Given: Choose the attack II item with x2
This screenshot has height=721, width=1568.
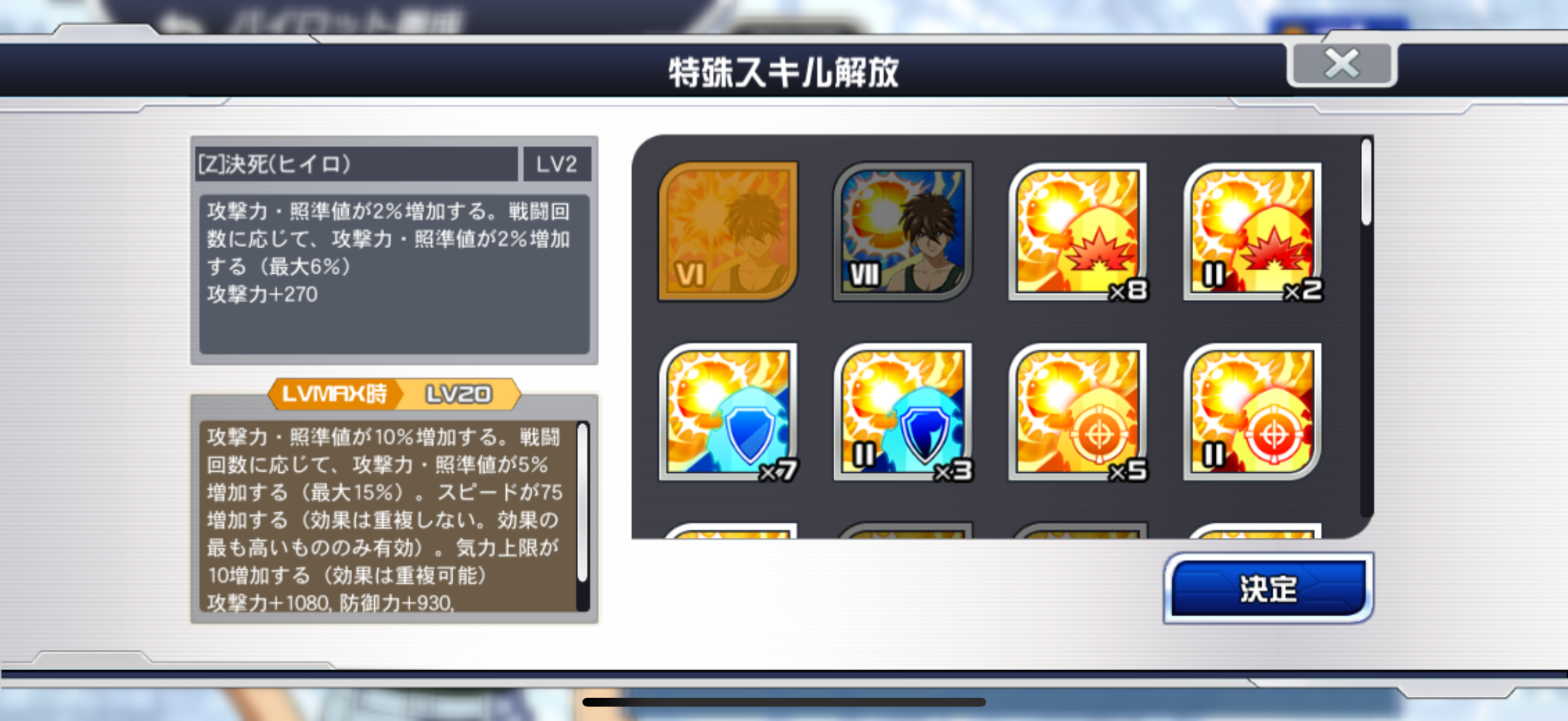Looking at the screenshot, I should (1253, 231).
